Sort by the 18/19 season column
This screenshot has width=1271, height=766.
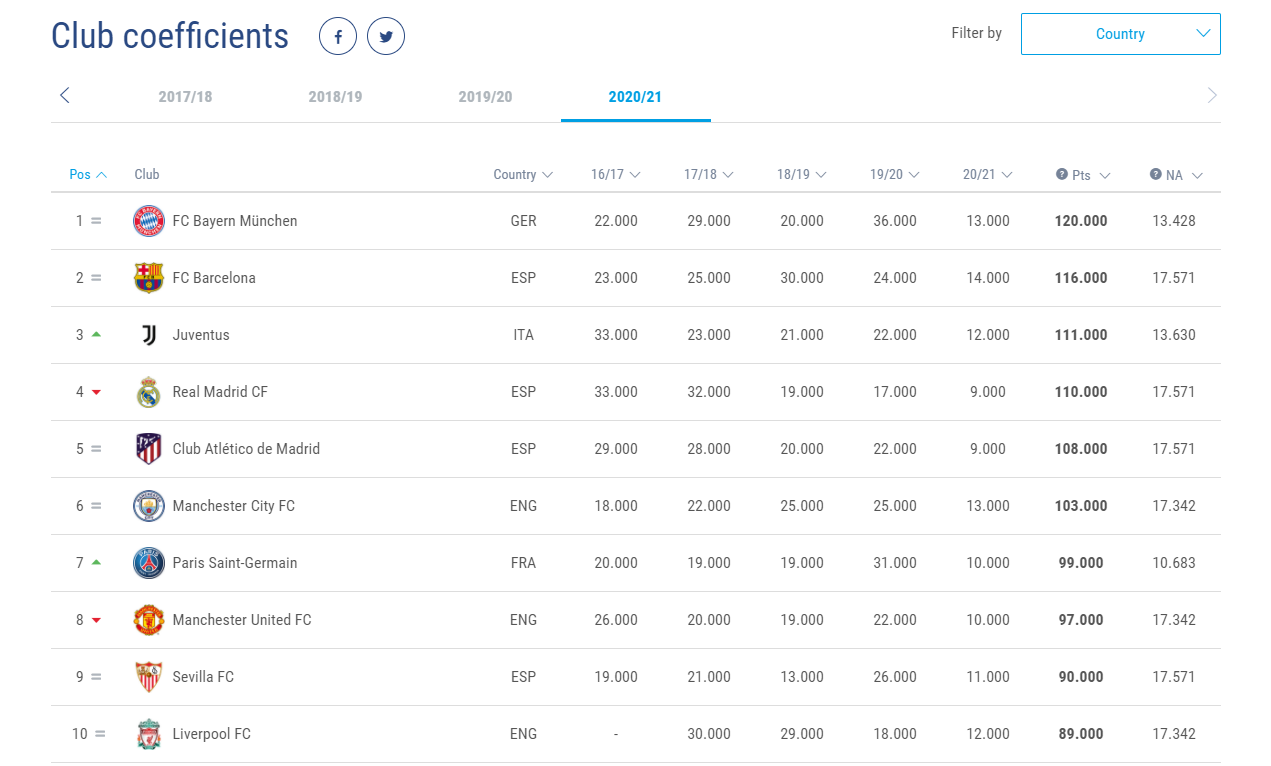pos(802,175)
